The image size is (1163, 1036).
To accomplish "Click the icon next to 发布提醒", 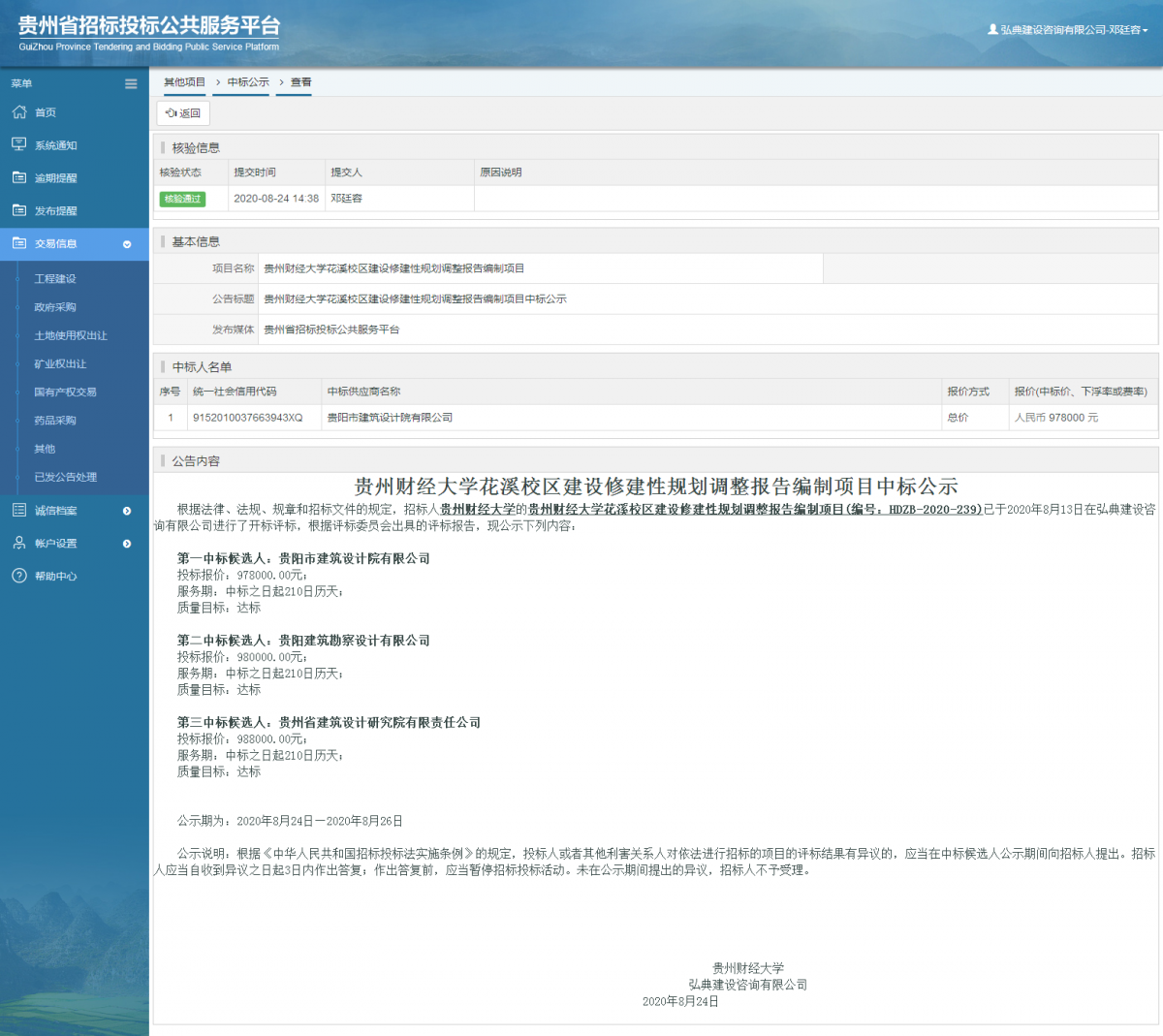I will click(18, 210).
